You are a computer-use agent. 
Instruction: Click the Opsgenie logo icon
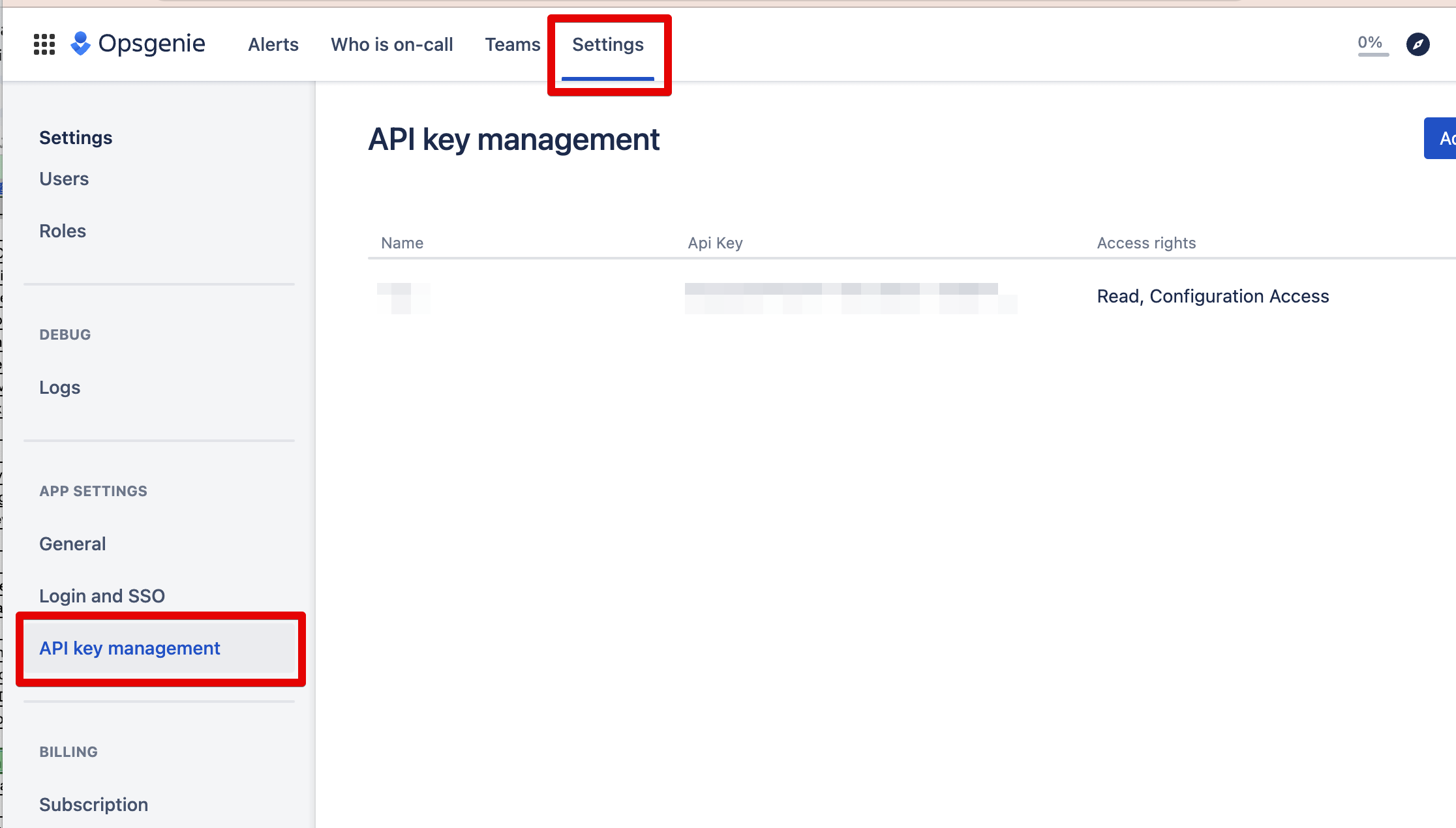(x=80, y=44)
